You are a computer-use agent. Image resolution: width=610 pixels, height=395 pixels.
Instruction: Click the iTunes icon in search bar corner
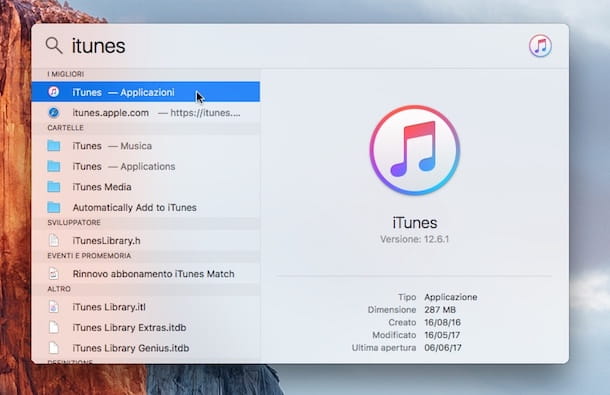[540, 46]
